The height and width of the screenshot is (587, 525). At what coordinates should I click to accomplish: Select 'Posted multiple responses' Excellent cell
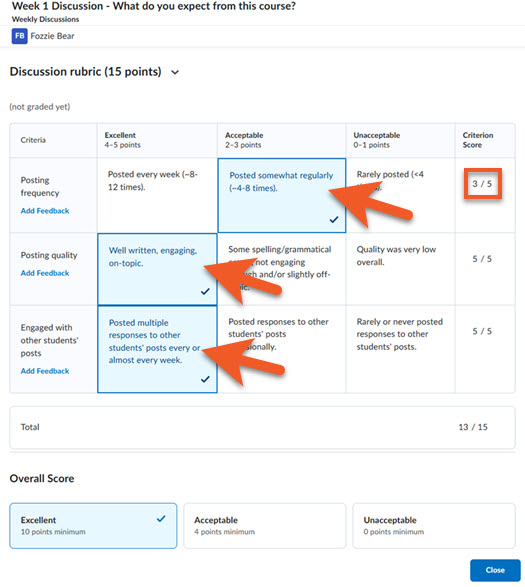click(x=157, y=349)
